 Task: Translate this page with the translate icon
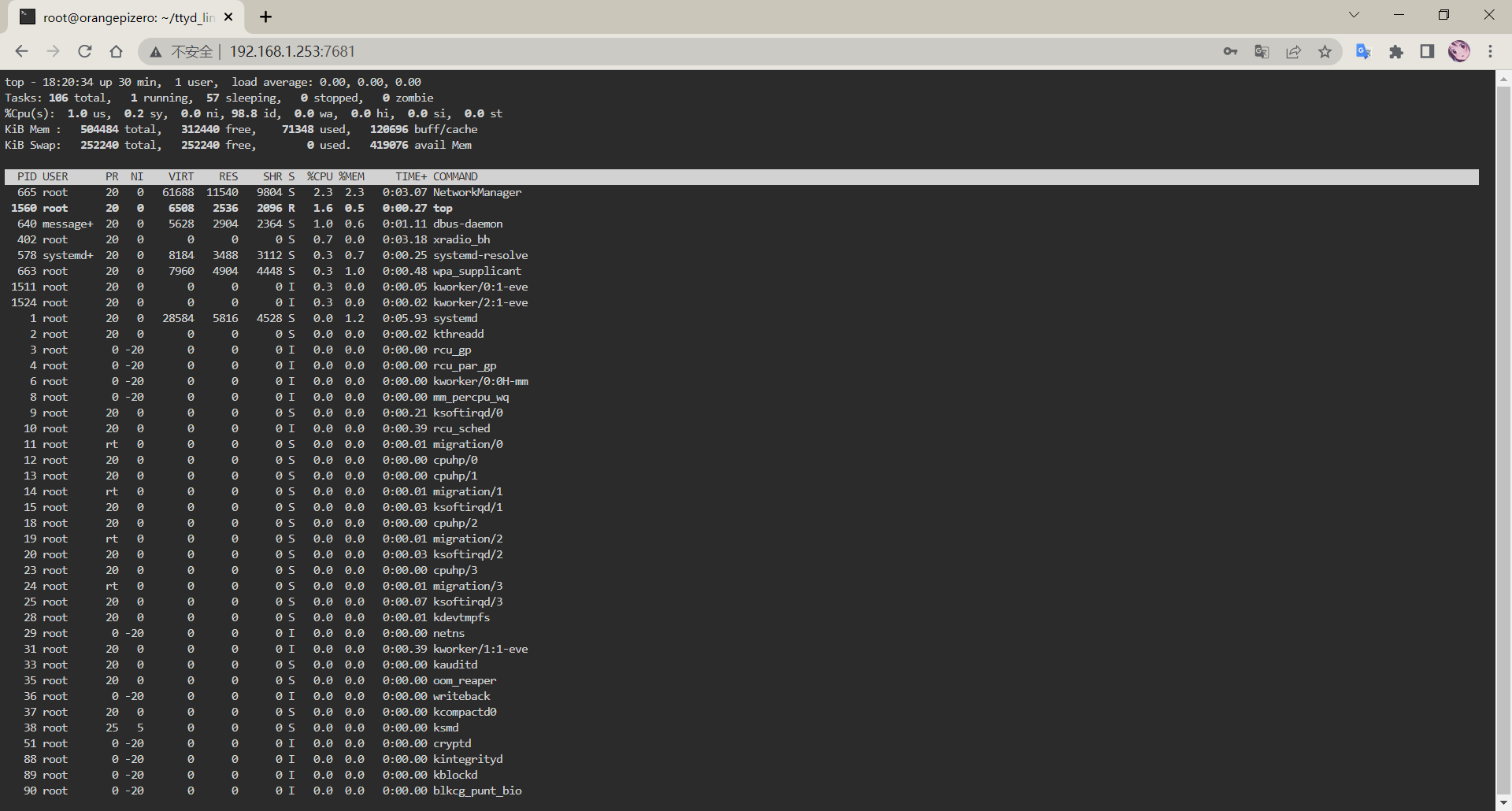(1262, 51)
